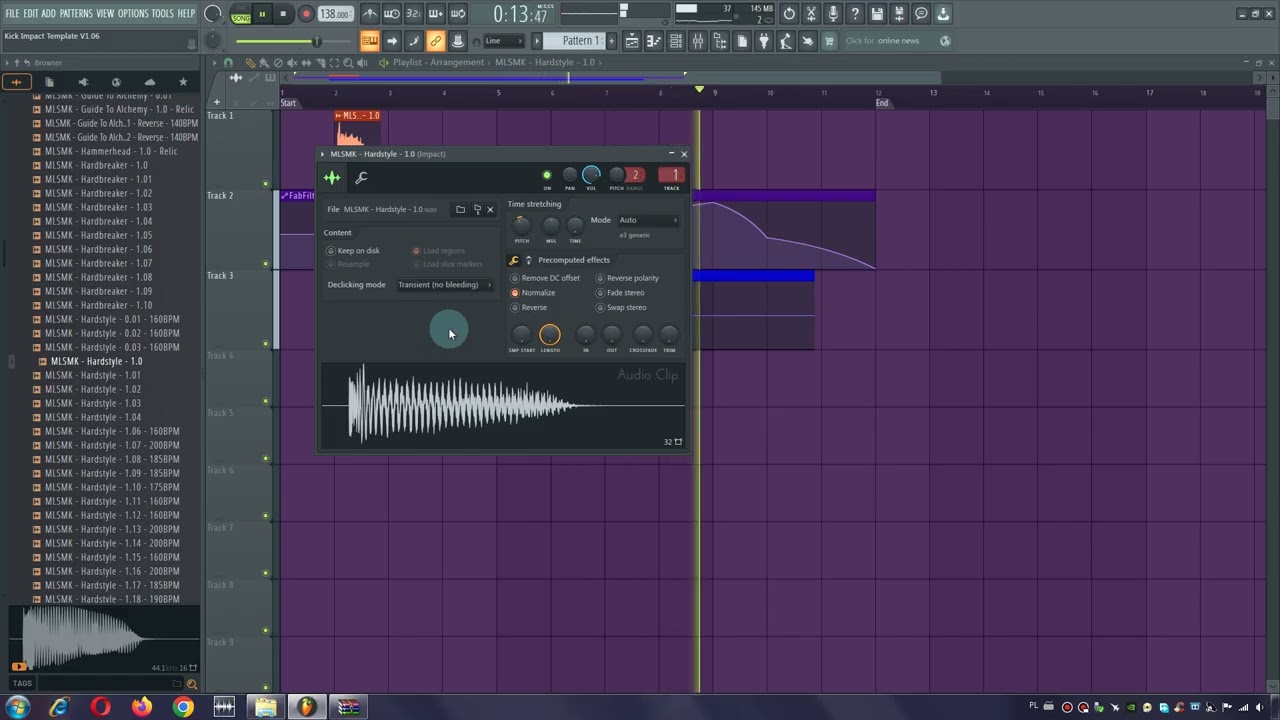Toggle the metronome icon
This screenshot has height=720, width=1280.
pos(370,14)
